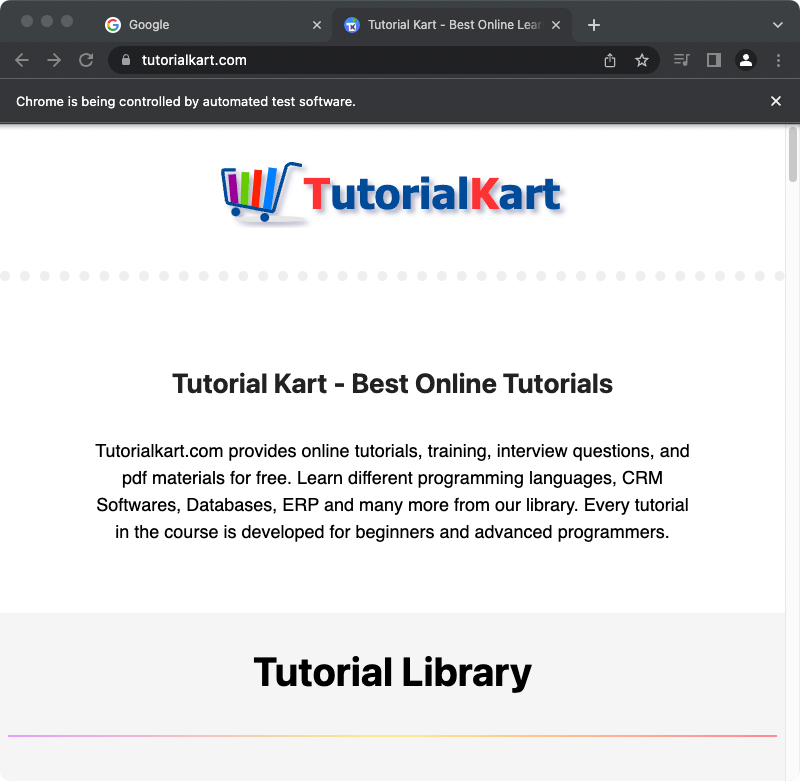Click the forward navigation arrow
This screenshot has height=781, width=800.
(53, 60)
